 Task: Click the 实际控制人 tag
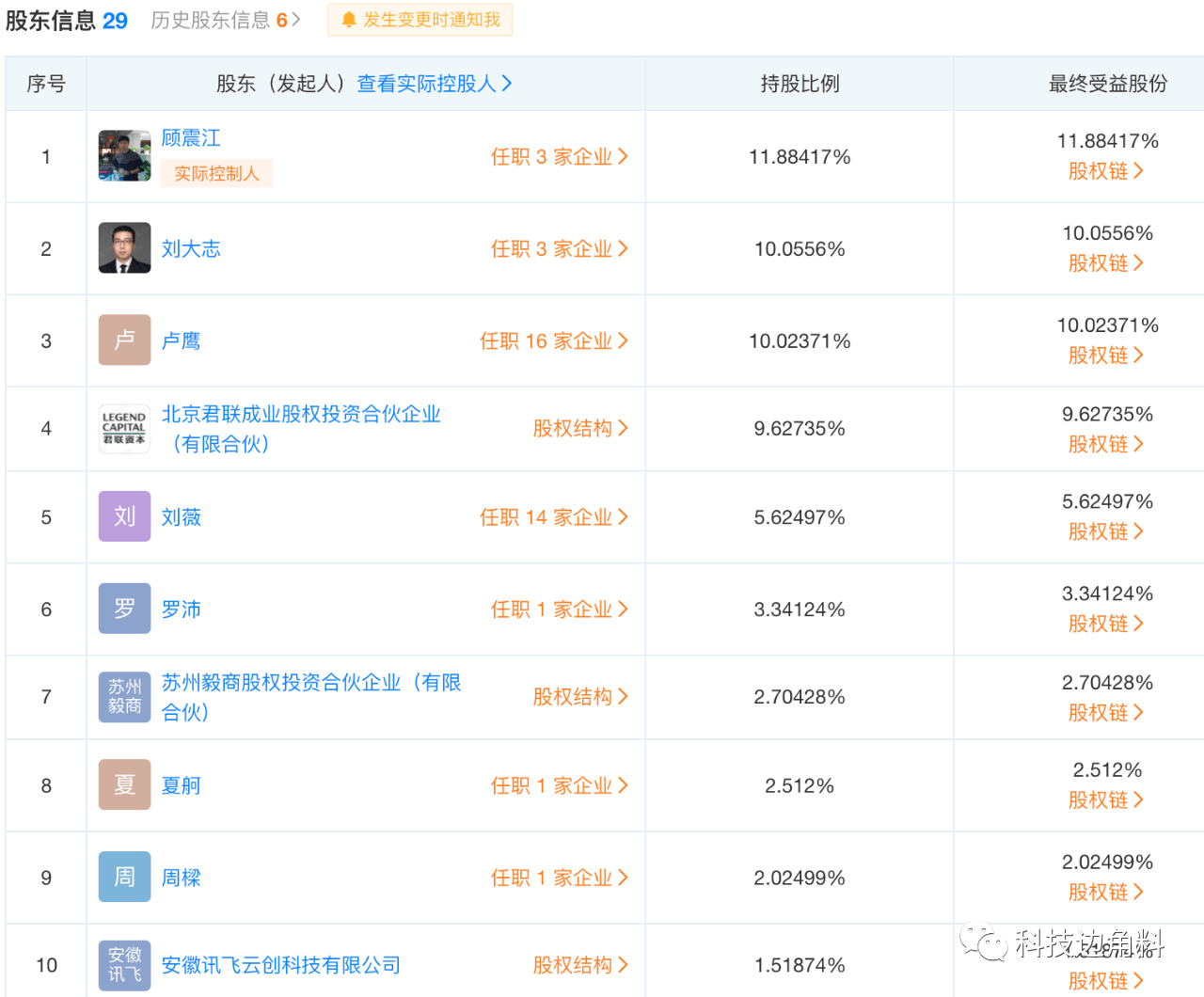(216, 173)
